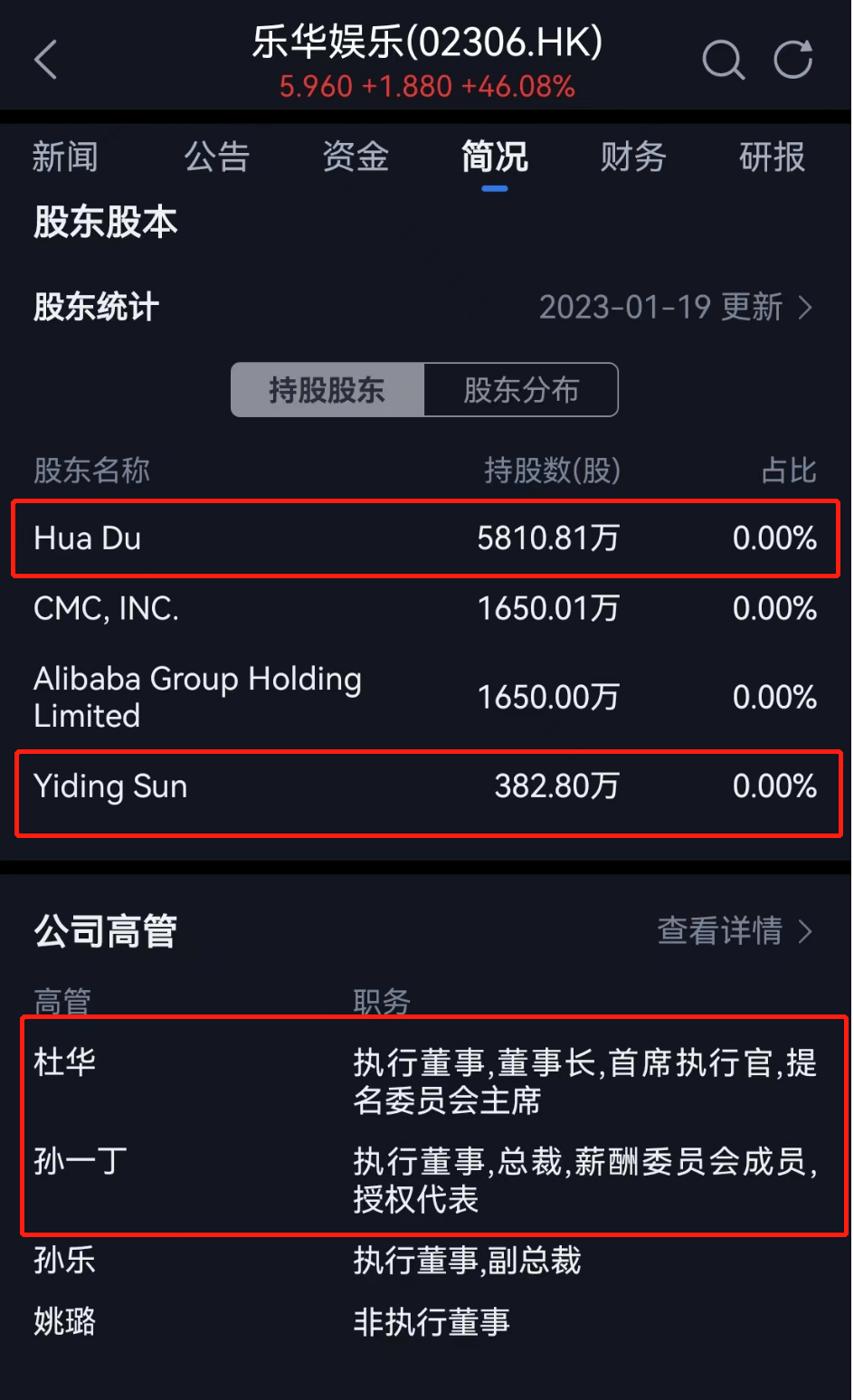Tap the back arrow icon
Screen dimensions: 854x1400
[x=46, y=60]
